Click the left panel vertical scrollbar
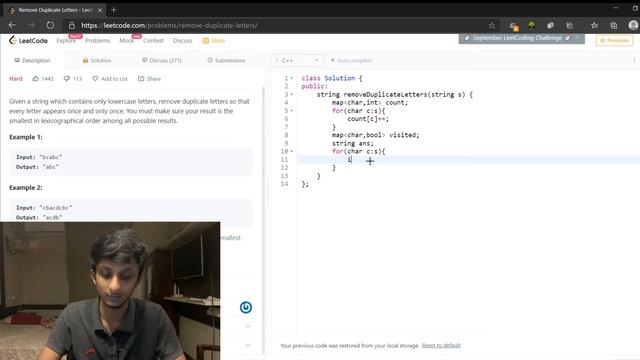The image size is (640, 360). [264, 220]
